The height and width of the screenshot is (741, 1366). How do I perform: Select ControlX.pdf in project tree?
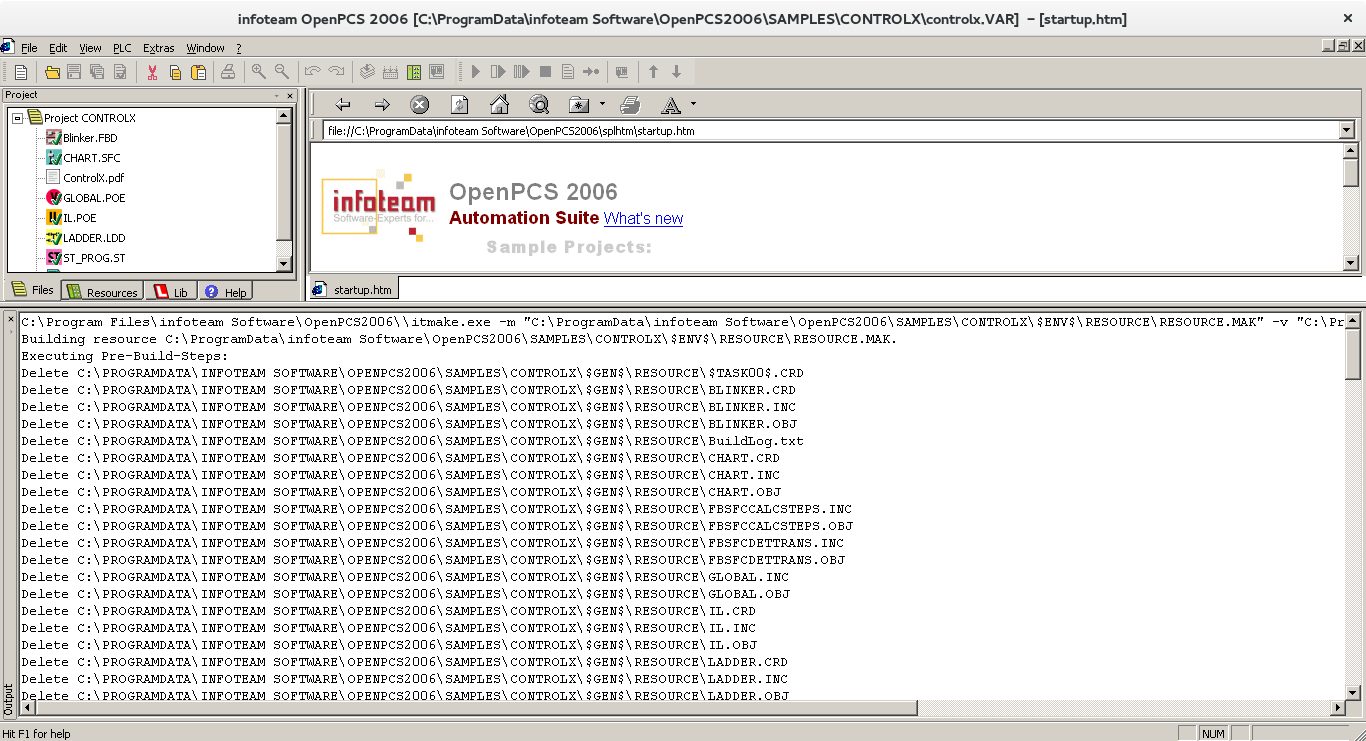click(x=93, y=178)
